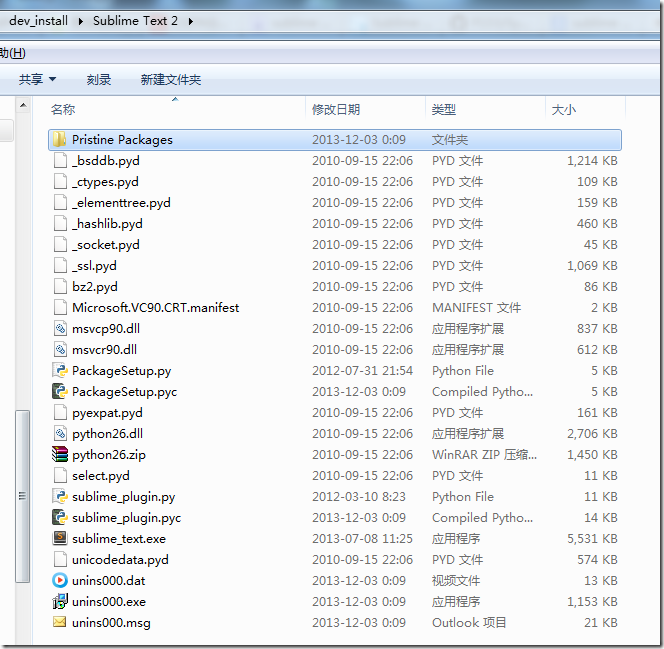Expand the arrow after Sublime Text 2 breadcrumb
This screenshot has height=649, width=664.
[191, 21]
